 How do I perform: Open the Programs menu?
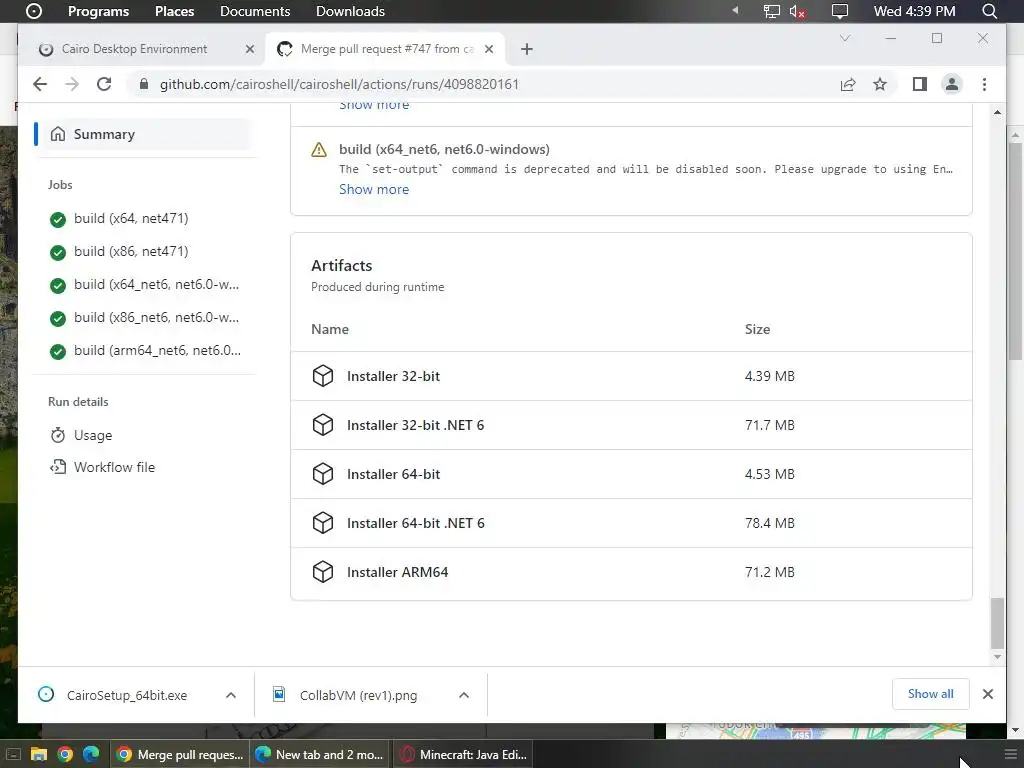pos(99,11)
